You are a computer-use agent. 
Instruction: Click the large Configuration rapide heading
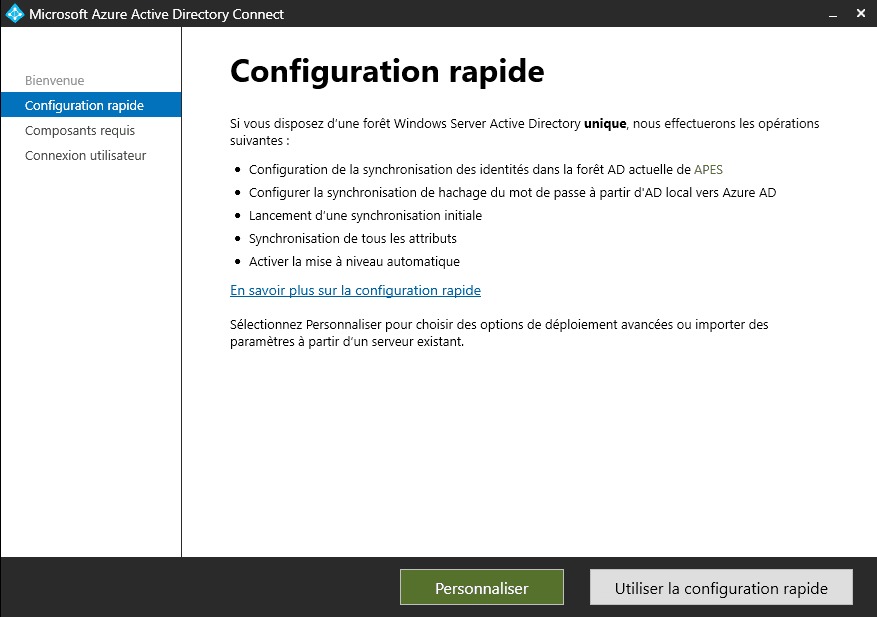pyautogui.click(x=387, y=72)
